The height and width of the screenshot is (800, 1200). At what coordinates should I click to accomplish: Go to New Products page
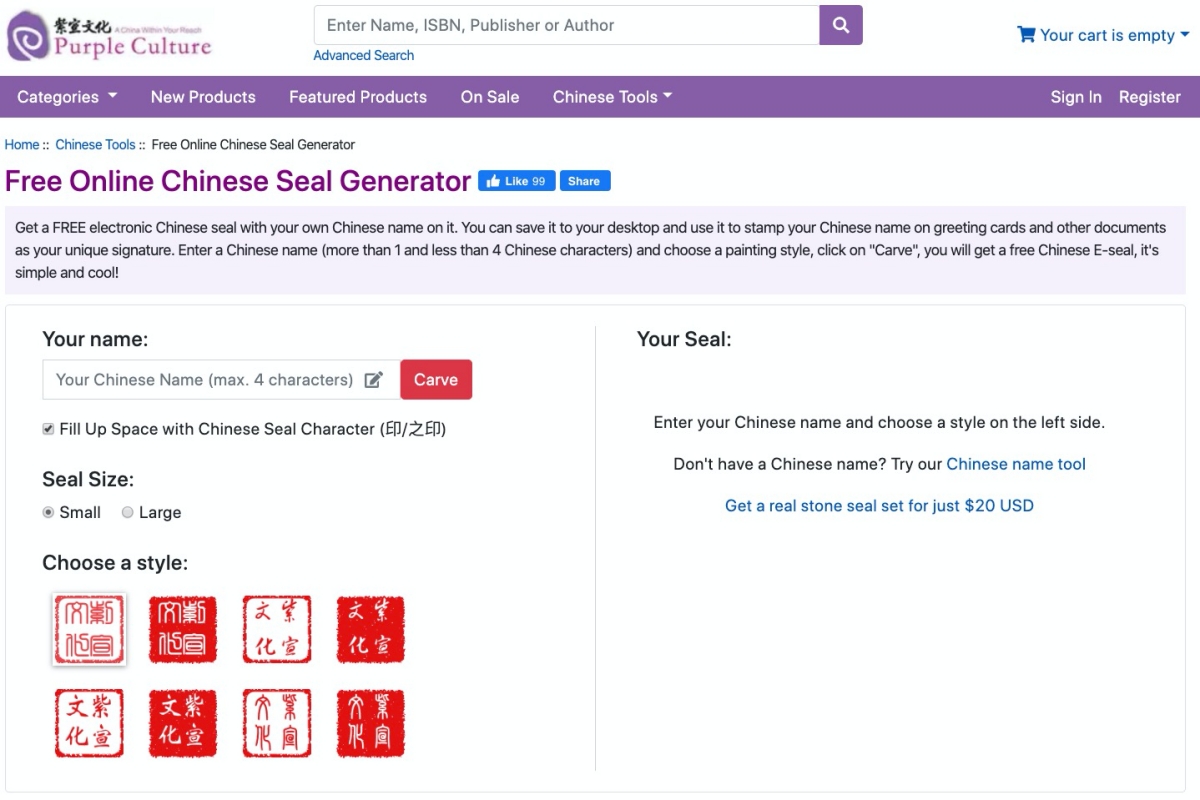click(x=203, y=97)
